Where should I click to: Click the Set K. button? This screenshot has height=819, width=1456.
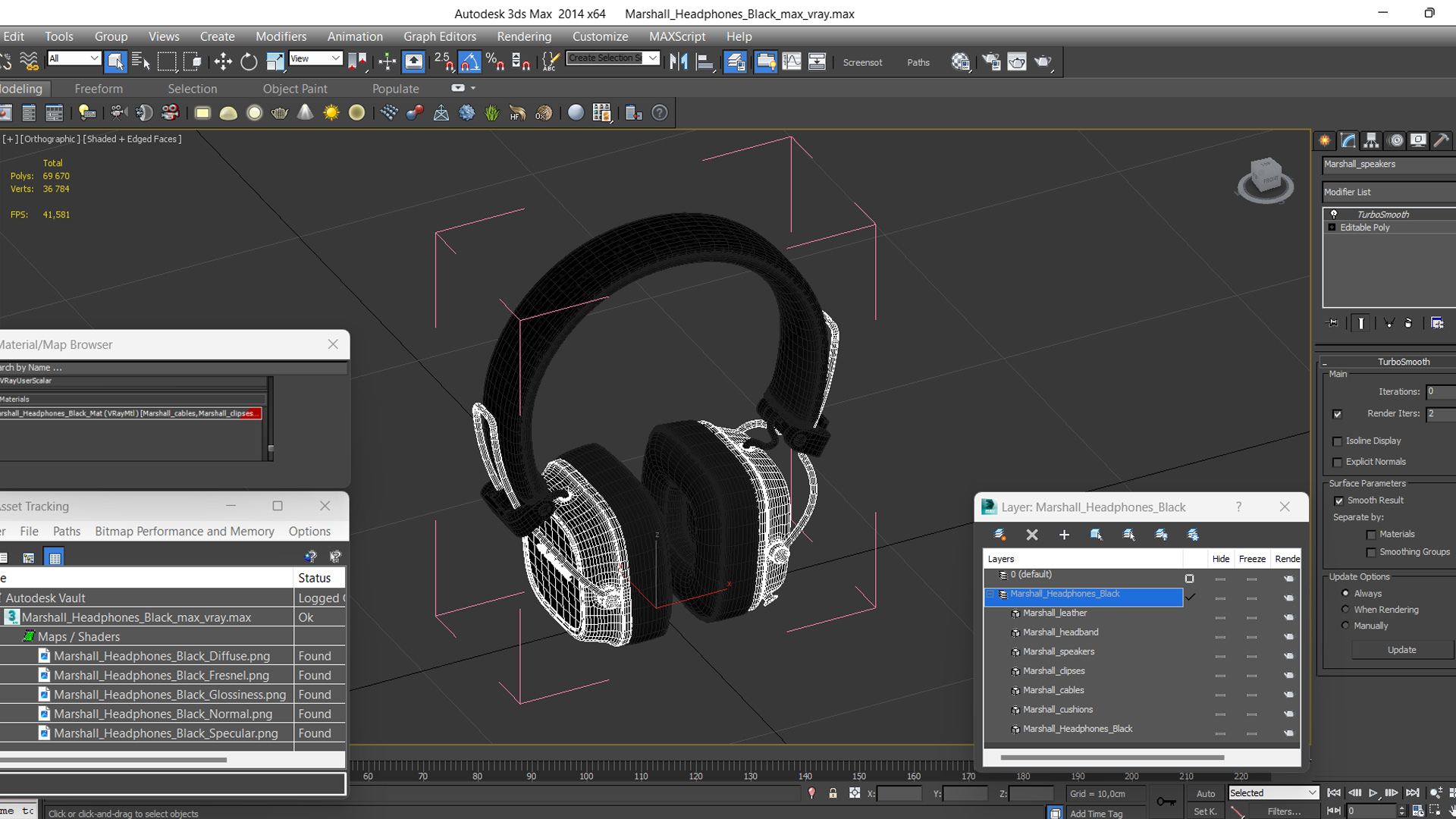(1206, 811)
